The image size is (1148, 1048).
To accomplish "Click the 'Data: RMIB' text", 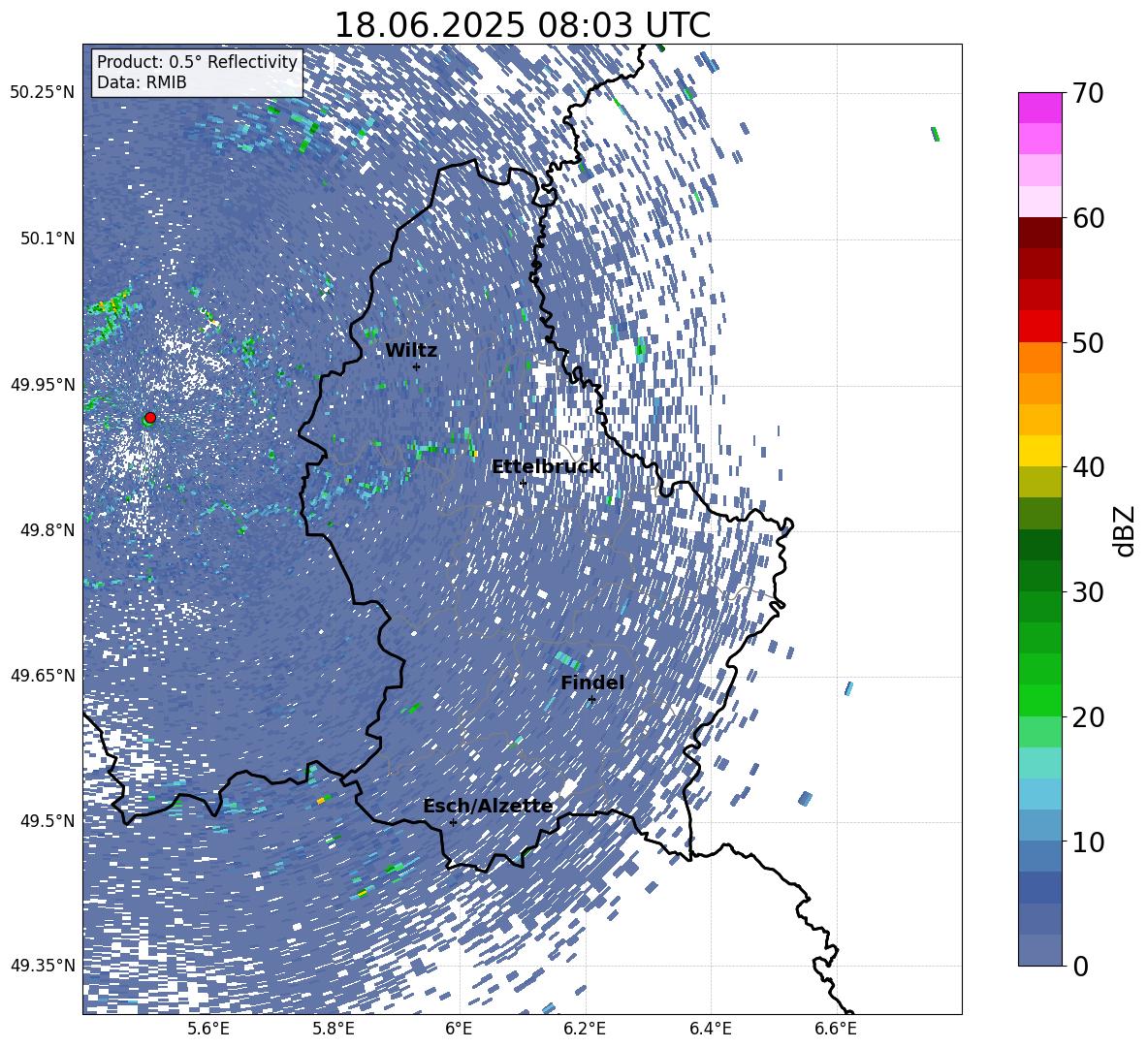I will [142, 82].
